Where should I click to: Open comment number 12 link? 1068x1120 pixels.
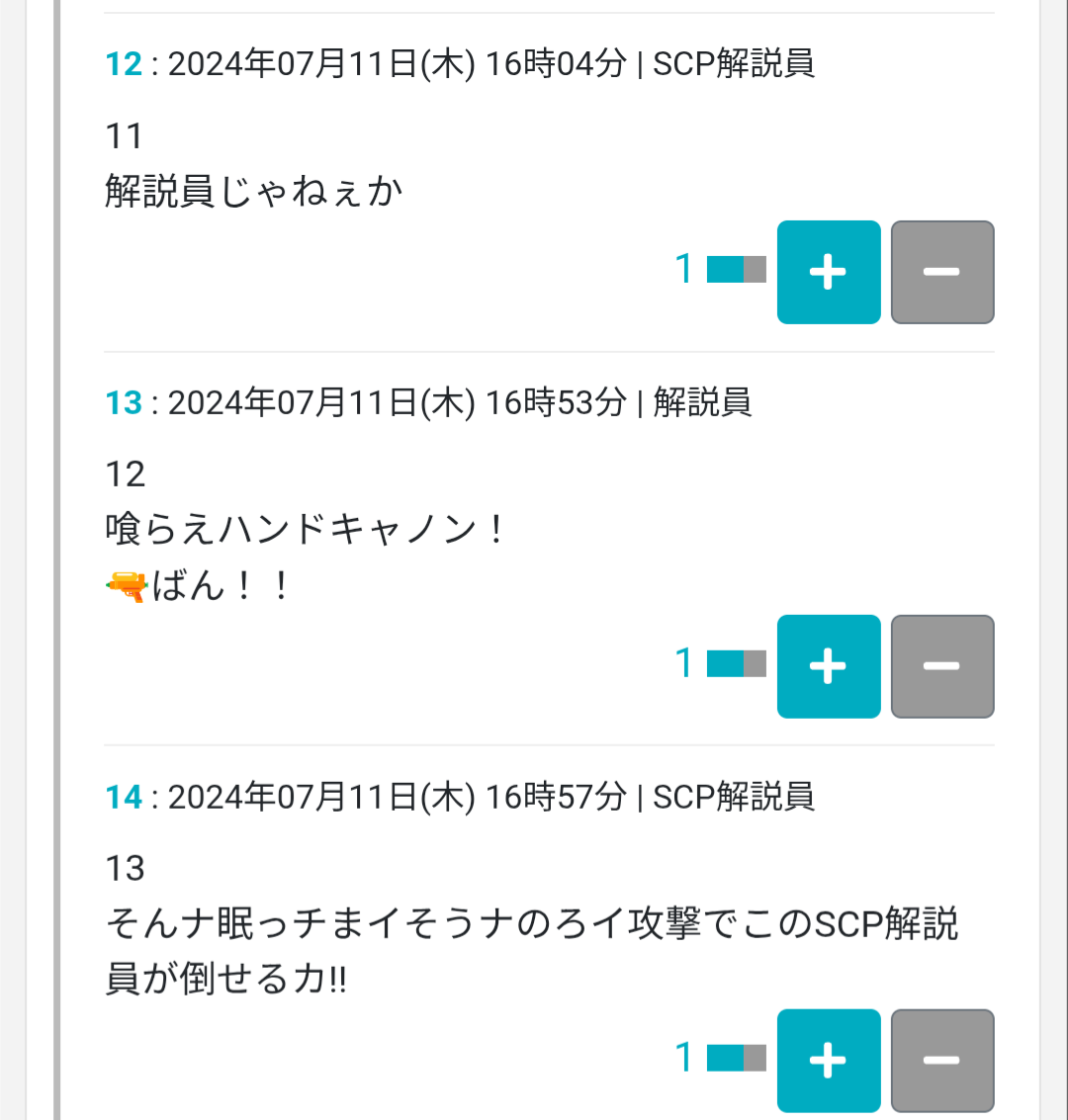(x=124, y=64)
